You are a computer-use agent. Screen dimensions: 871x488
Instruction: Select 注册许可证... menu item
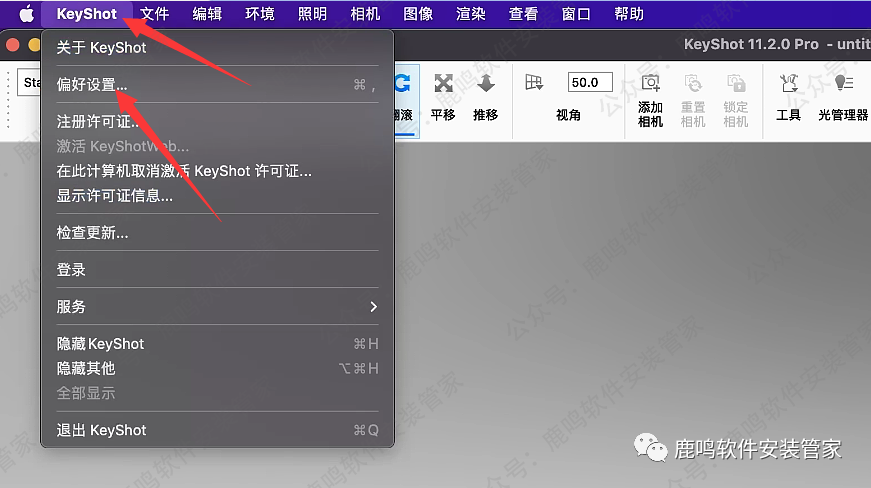click(100, 122)
